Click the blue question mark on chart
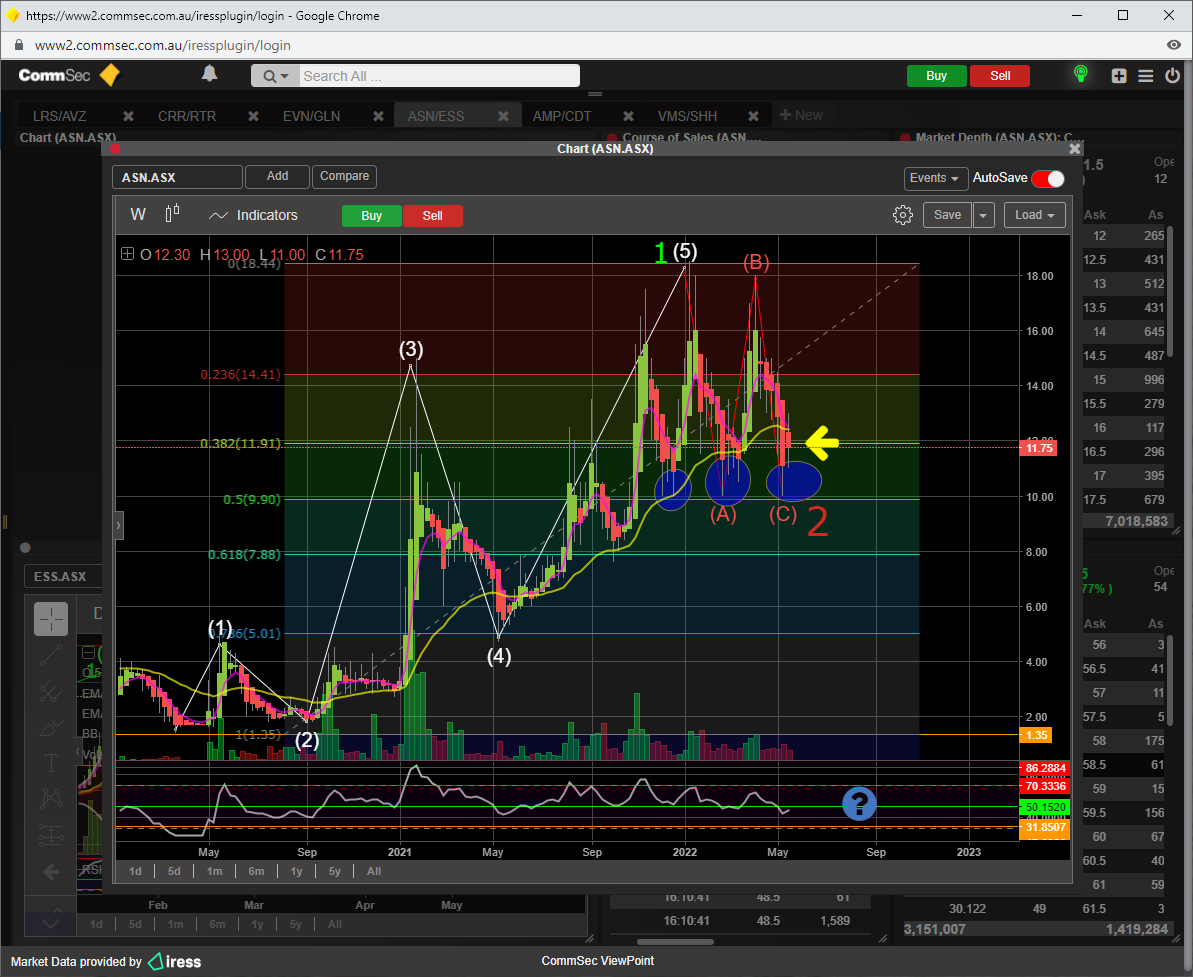The image size is (1193, 977). (859, 803)
